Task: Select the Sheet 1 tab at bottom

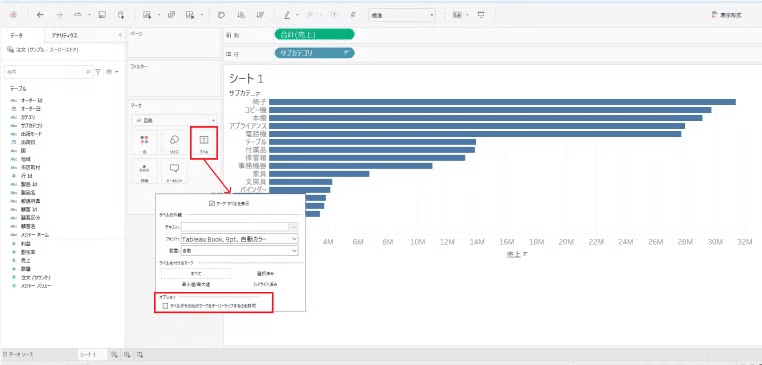Action: [87, 355]
